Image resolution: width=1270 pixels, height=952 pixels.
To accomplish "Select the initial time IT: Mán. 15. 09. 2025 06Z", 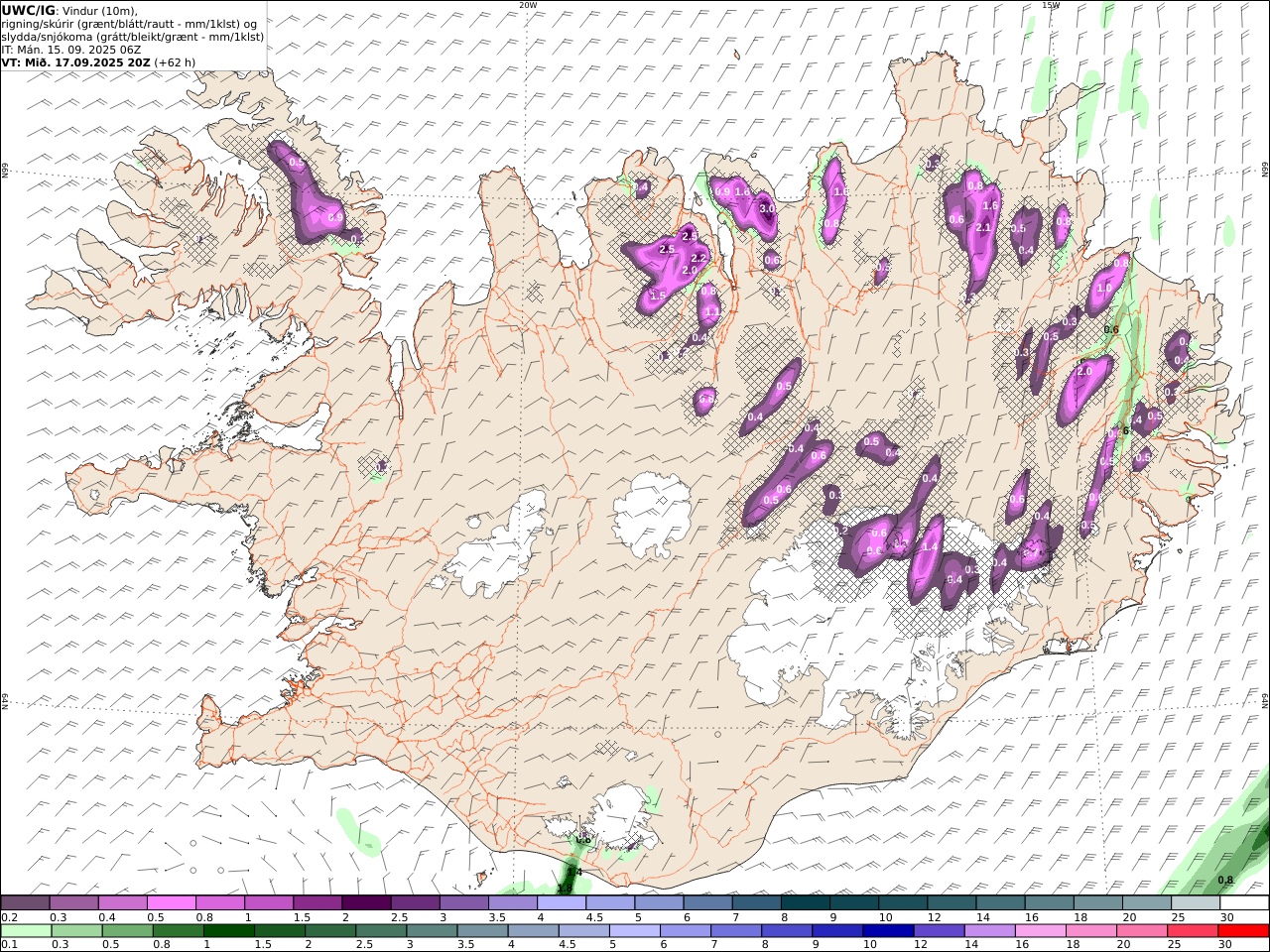I will (71, 49).
